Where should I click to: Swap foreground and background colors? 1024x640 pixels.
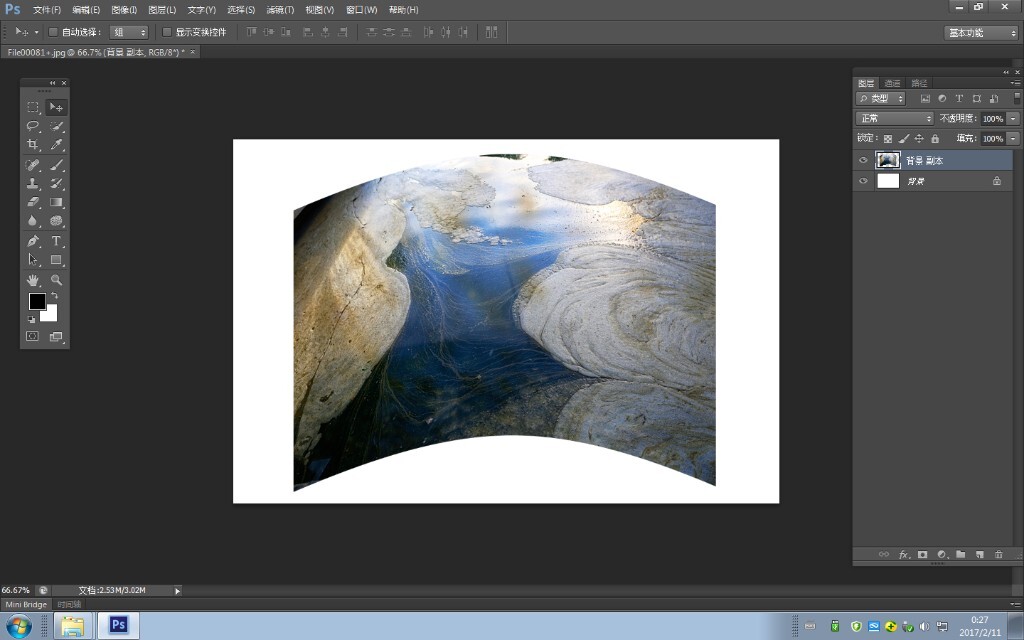[x=55, y=296]
